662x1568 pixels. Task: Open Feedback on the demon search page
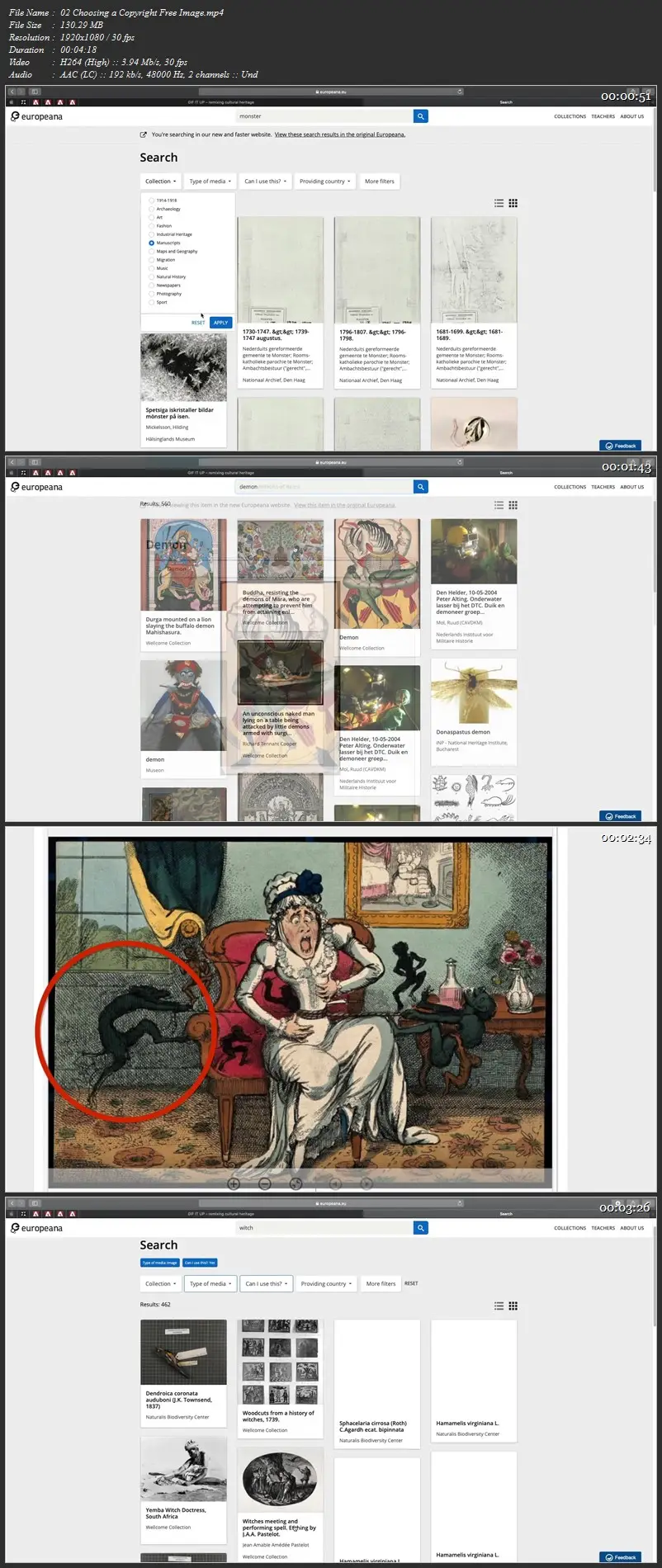pyautogui.click(x=620, y=816)
